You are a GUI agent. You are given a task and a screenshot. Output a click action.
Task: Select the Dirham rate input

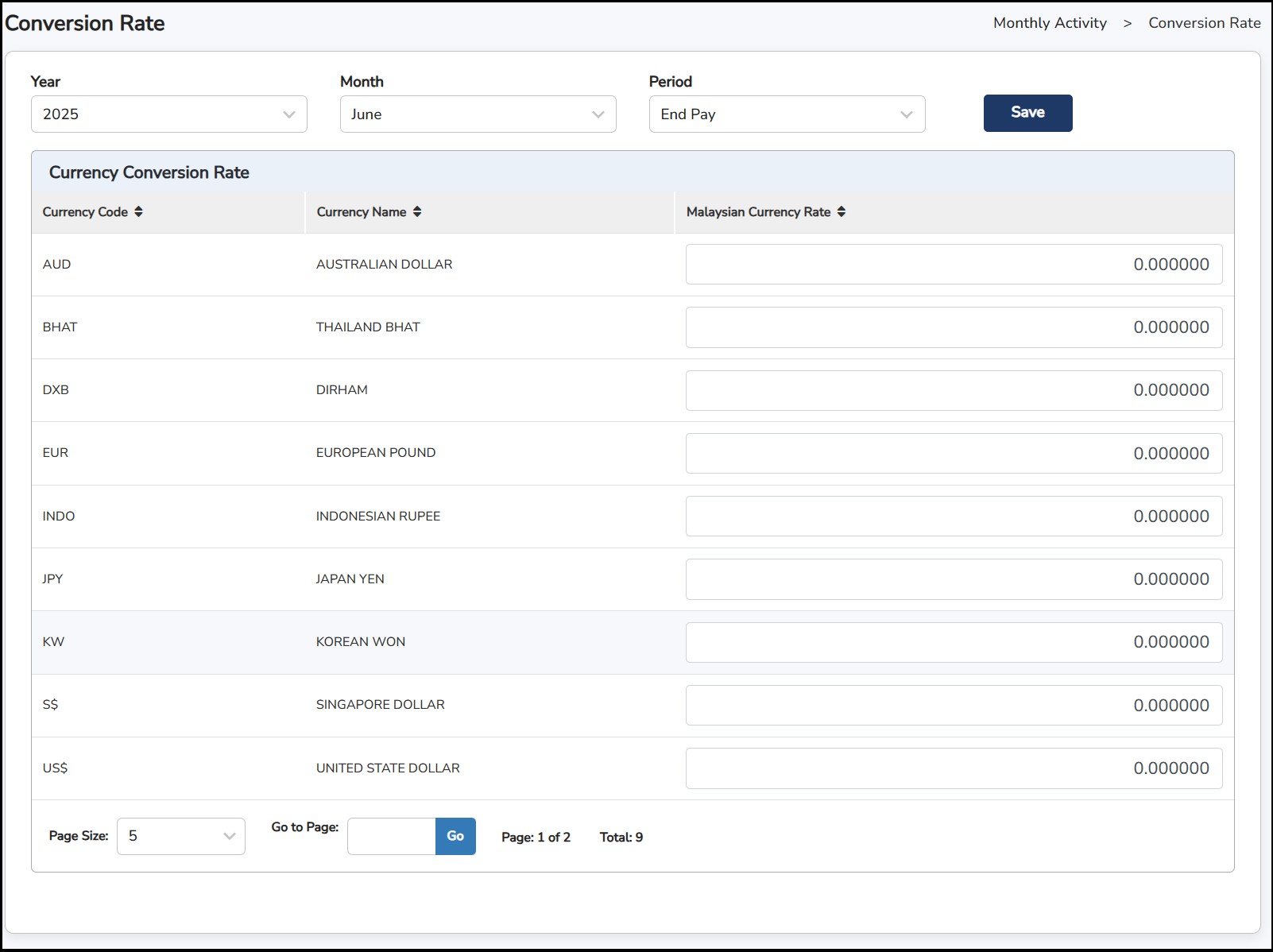pos(954,390)
